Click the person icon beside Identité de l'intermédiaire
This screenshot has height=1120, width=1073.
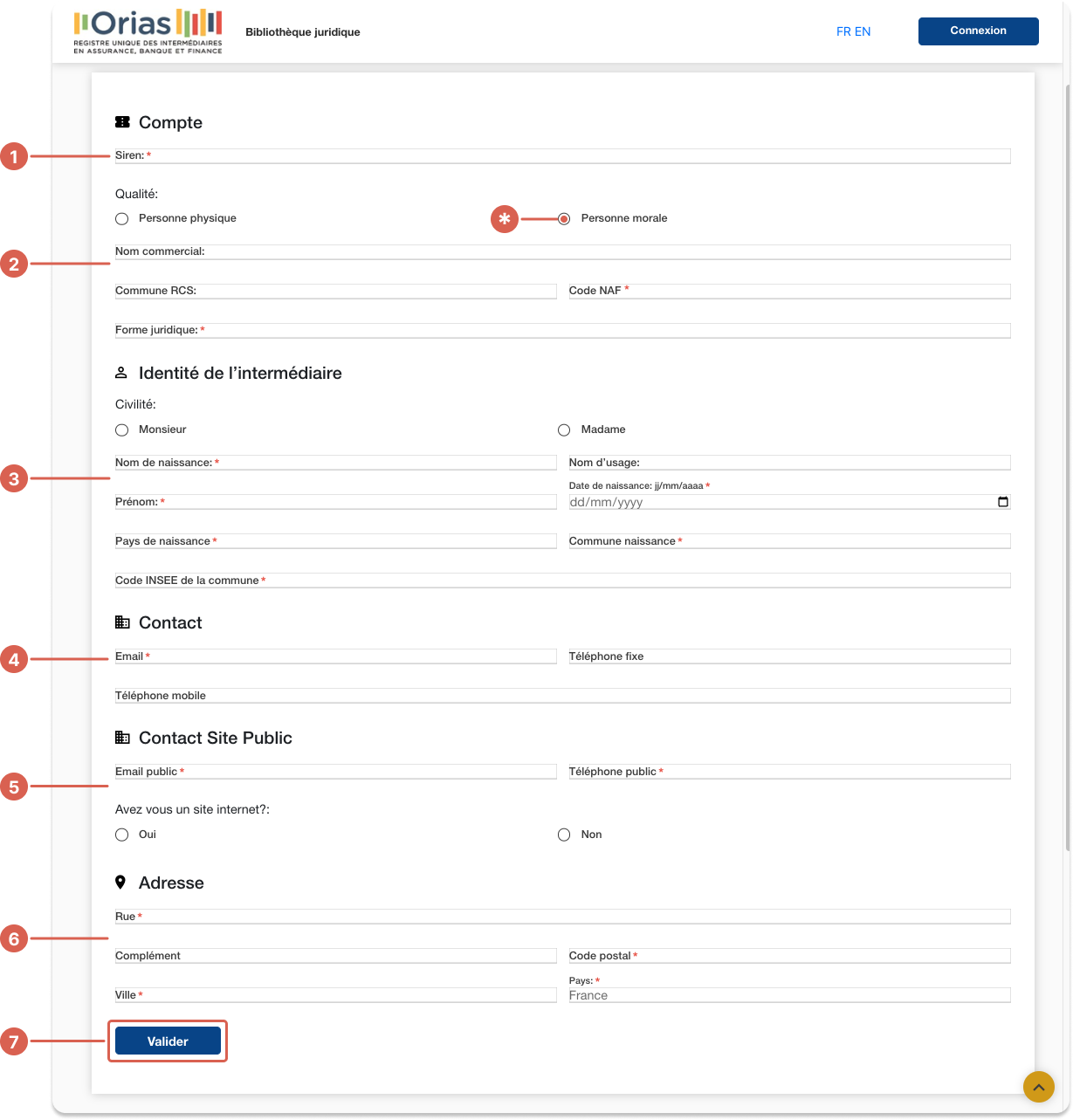click(x=122, y=373)
